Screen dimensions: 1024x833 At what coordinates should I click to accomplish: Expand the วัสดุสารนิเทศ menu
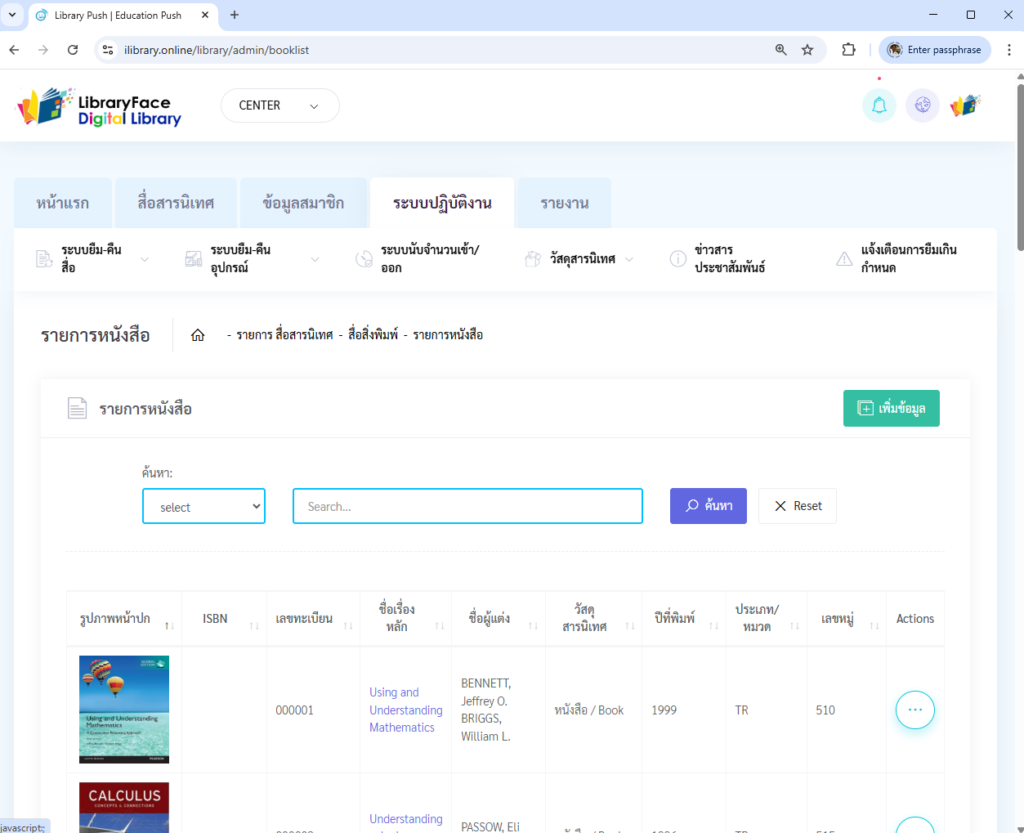point(580,259)
